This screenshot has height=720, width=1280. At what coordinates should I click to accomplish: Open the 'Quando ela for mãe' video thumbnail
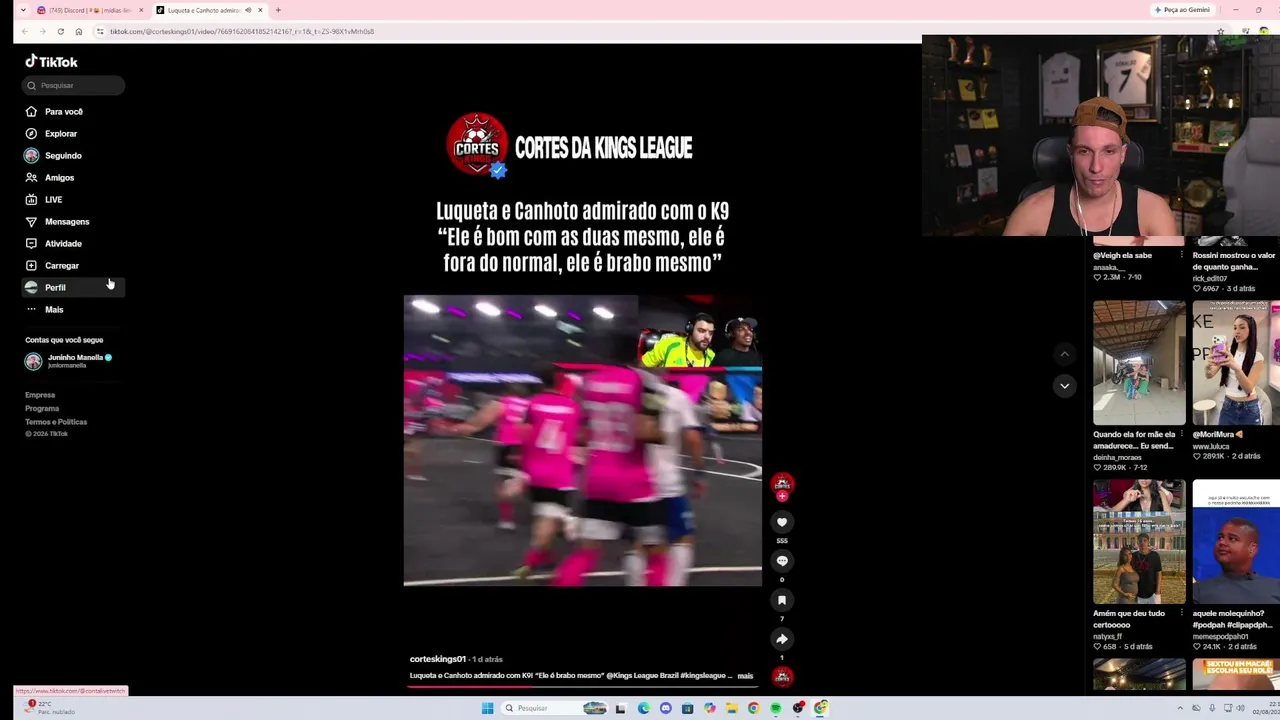pyautogui.click(x=1139, y=363)
